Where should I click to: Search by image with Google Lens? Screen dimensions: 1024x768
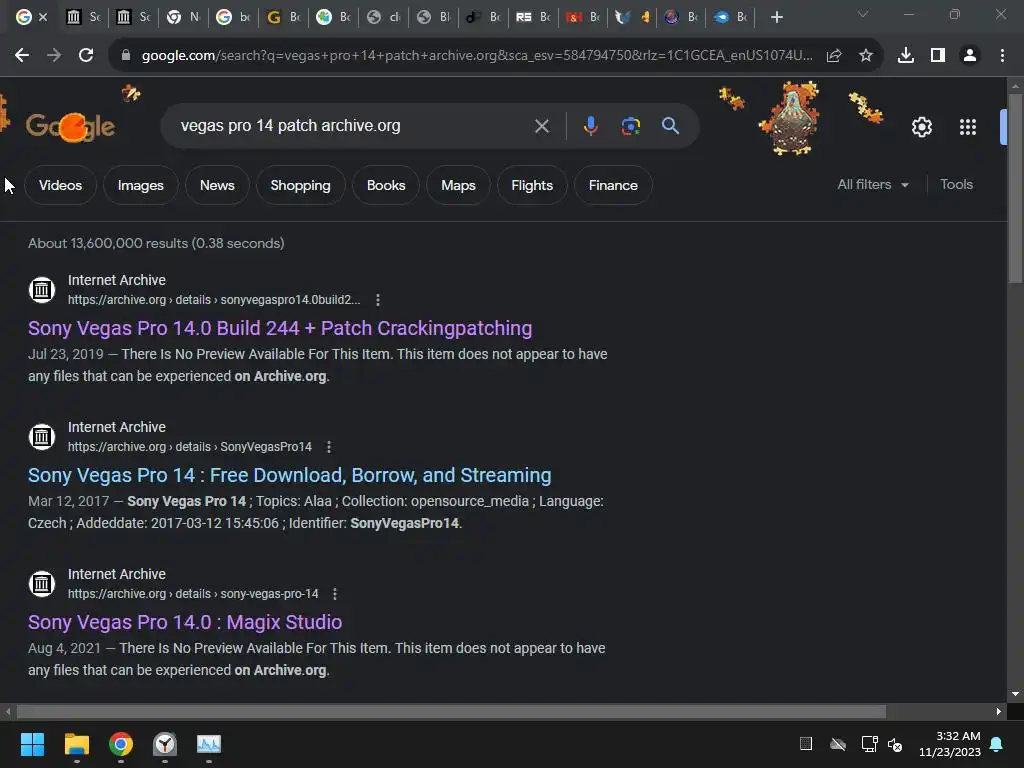coord(630,126)
